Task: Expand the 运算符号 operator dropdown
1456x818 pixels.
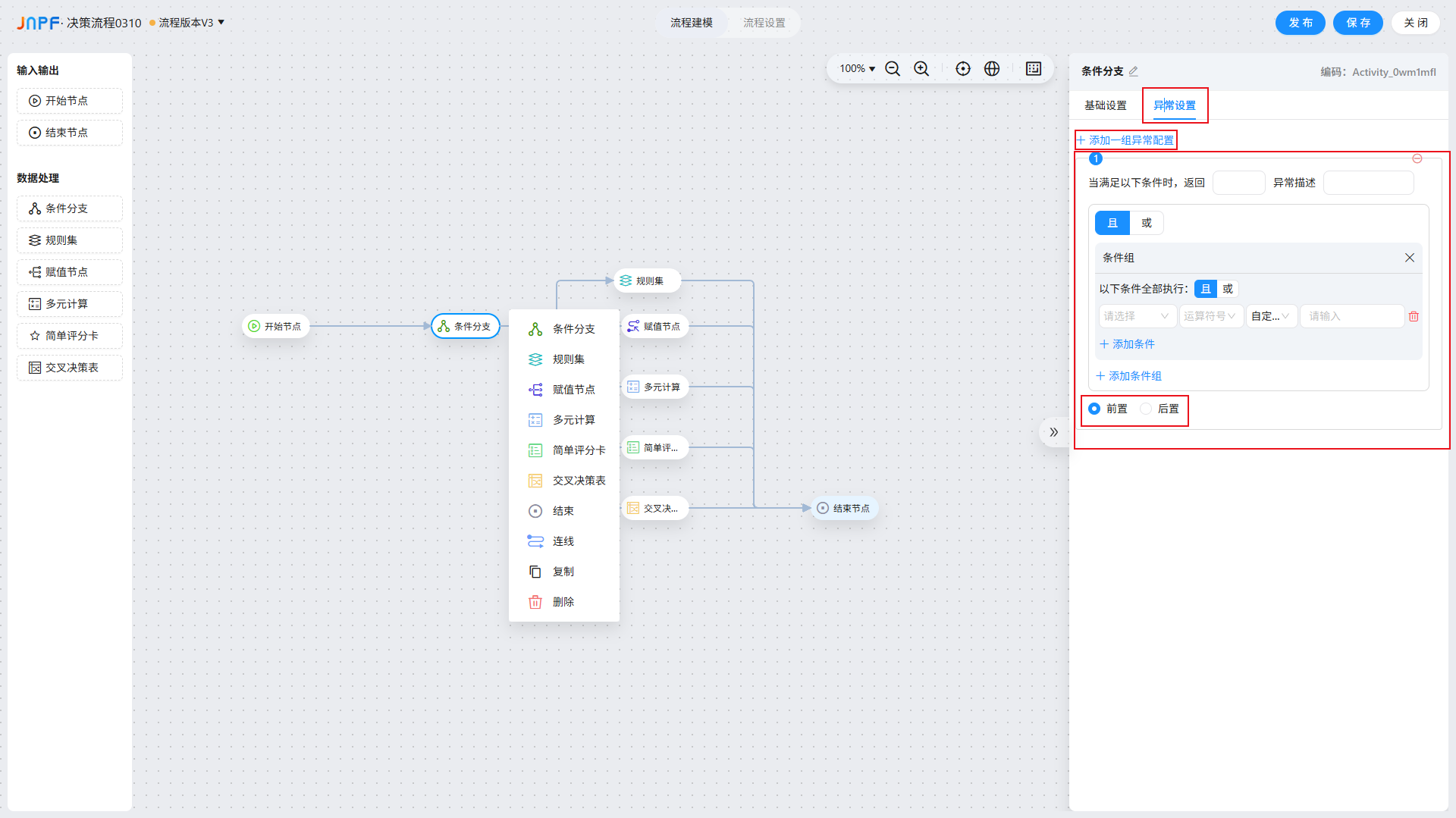Action: [x=1210, y=316]
